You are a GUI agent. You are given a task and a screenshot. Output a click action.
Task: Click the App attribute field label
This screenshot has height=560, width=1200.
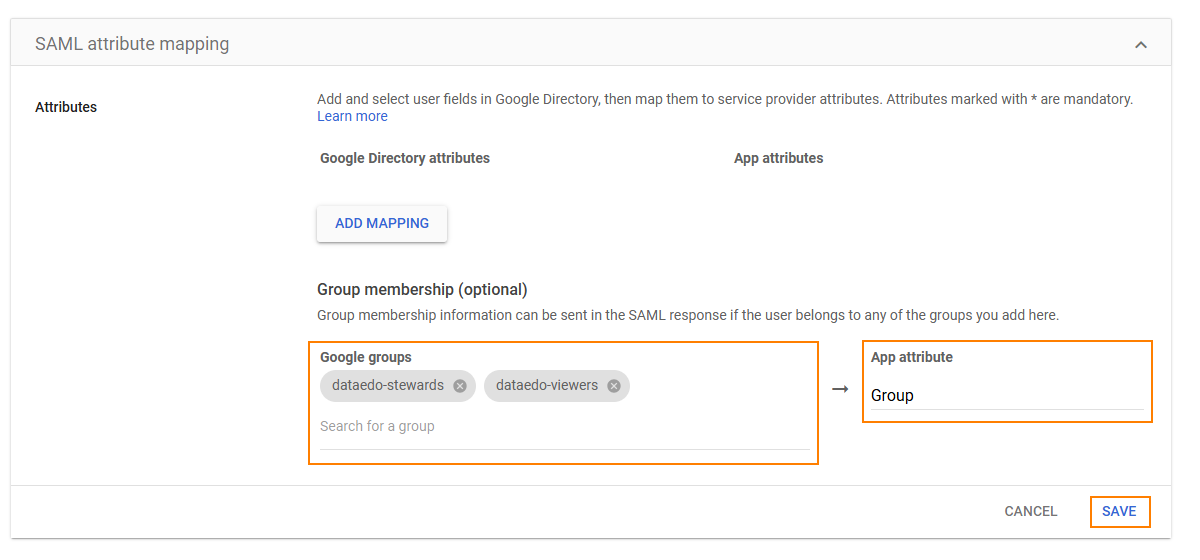[912, 357]
